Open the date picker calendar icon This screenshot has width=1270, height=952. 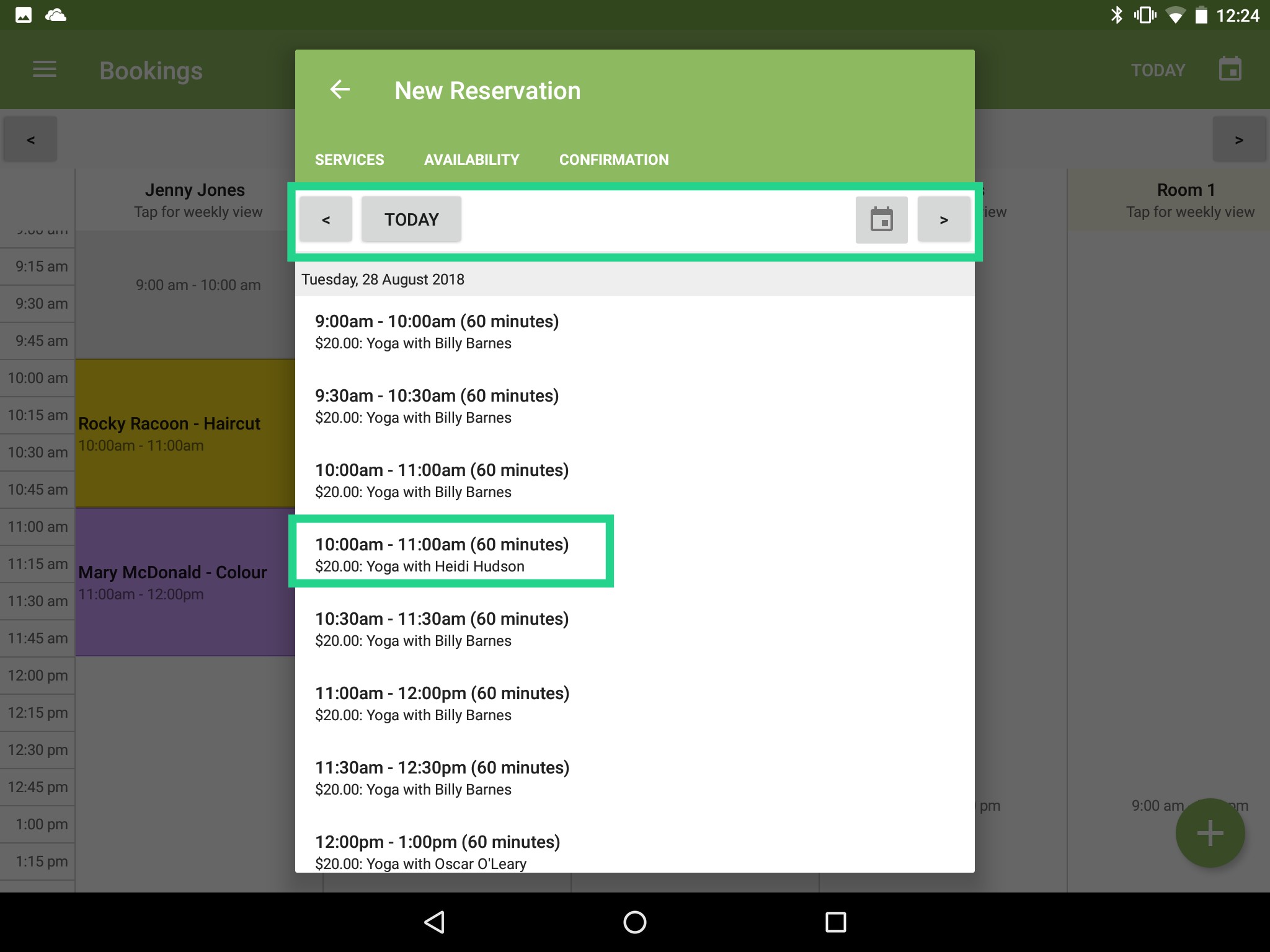881,219
